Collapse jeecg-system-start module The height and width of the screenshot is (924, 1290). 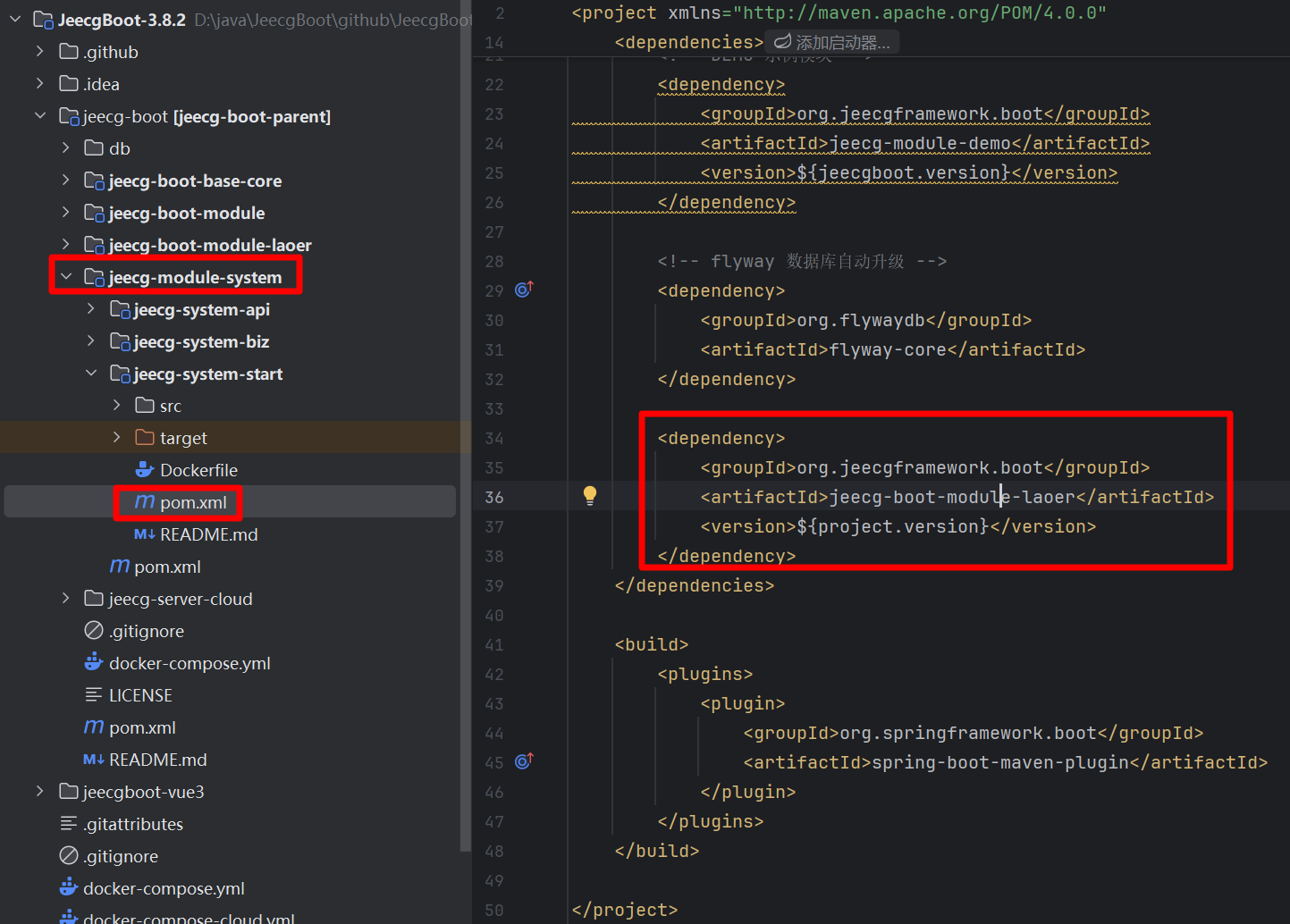coord(91,373)
